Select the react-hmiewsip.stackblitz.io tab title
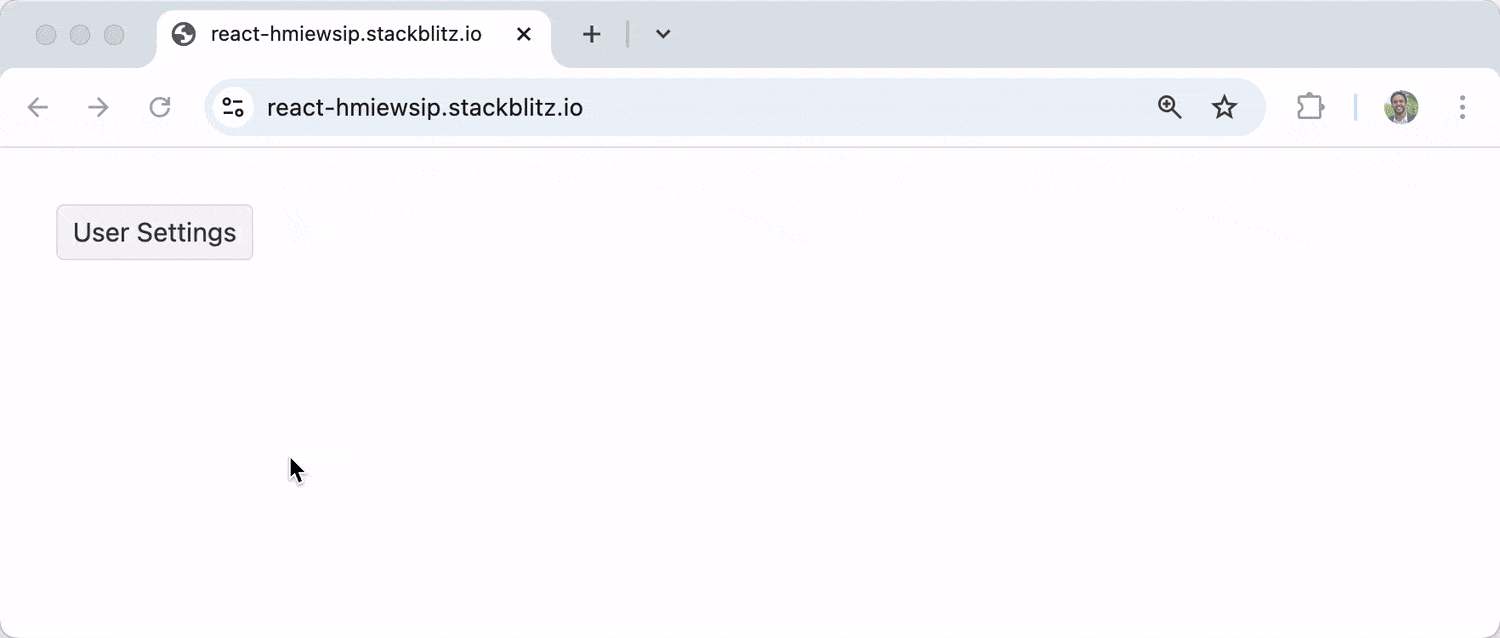 pos(346,34)
